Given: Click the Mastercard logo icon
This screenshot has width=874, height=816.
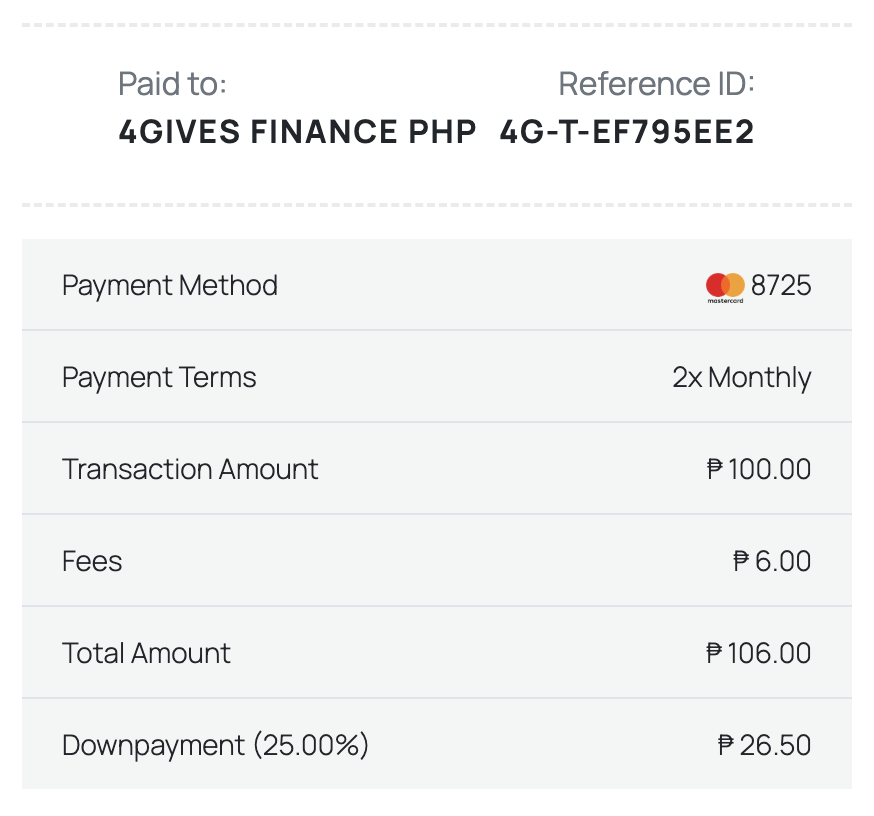Looking at the screenshot, I should (x=725, y=287).
